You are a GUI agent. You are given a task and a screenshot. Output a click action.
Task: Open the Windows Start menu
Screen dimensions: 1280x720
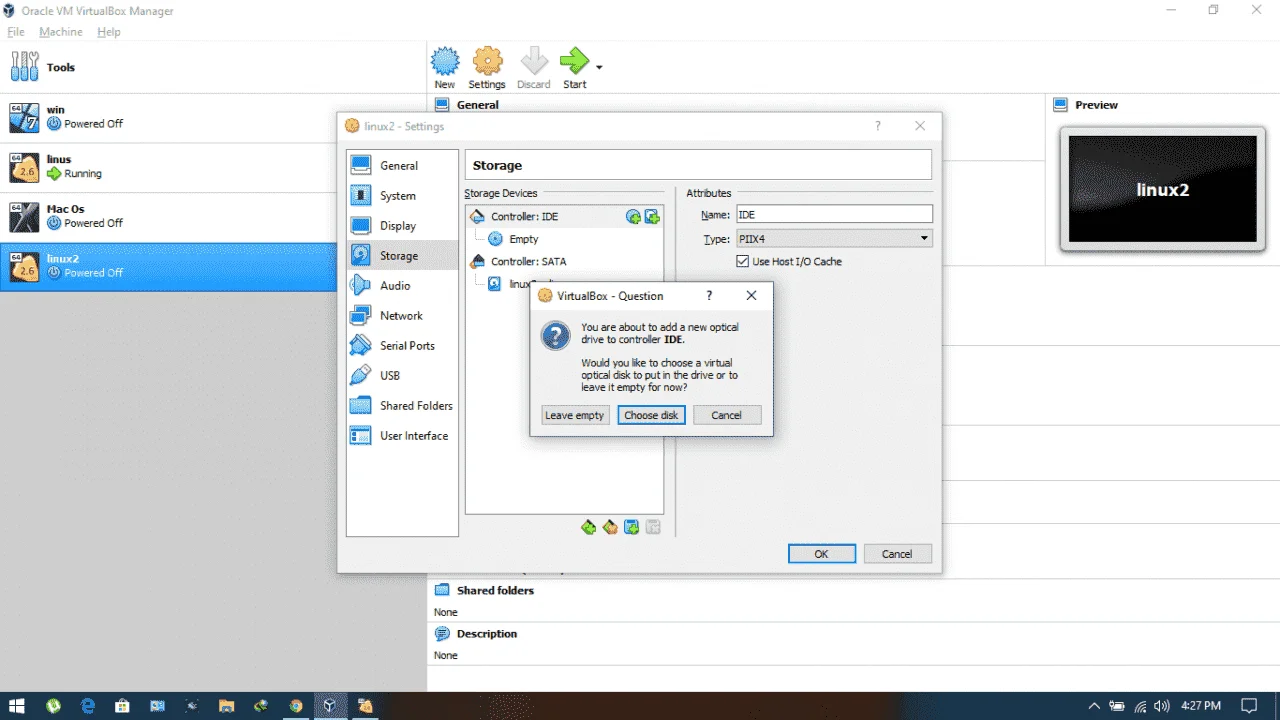point(18,706)
